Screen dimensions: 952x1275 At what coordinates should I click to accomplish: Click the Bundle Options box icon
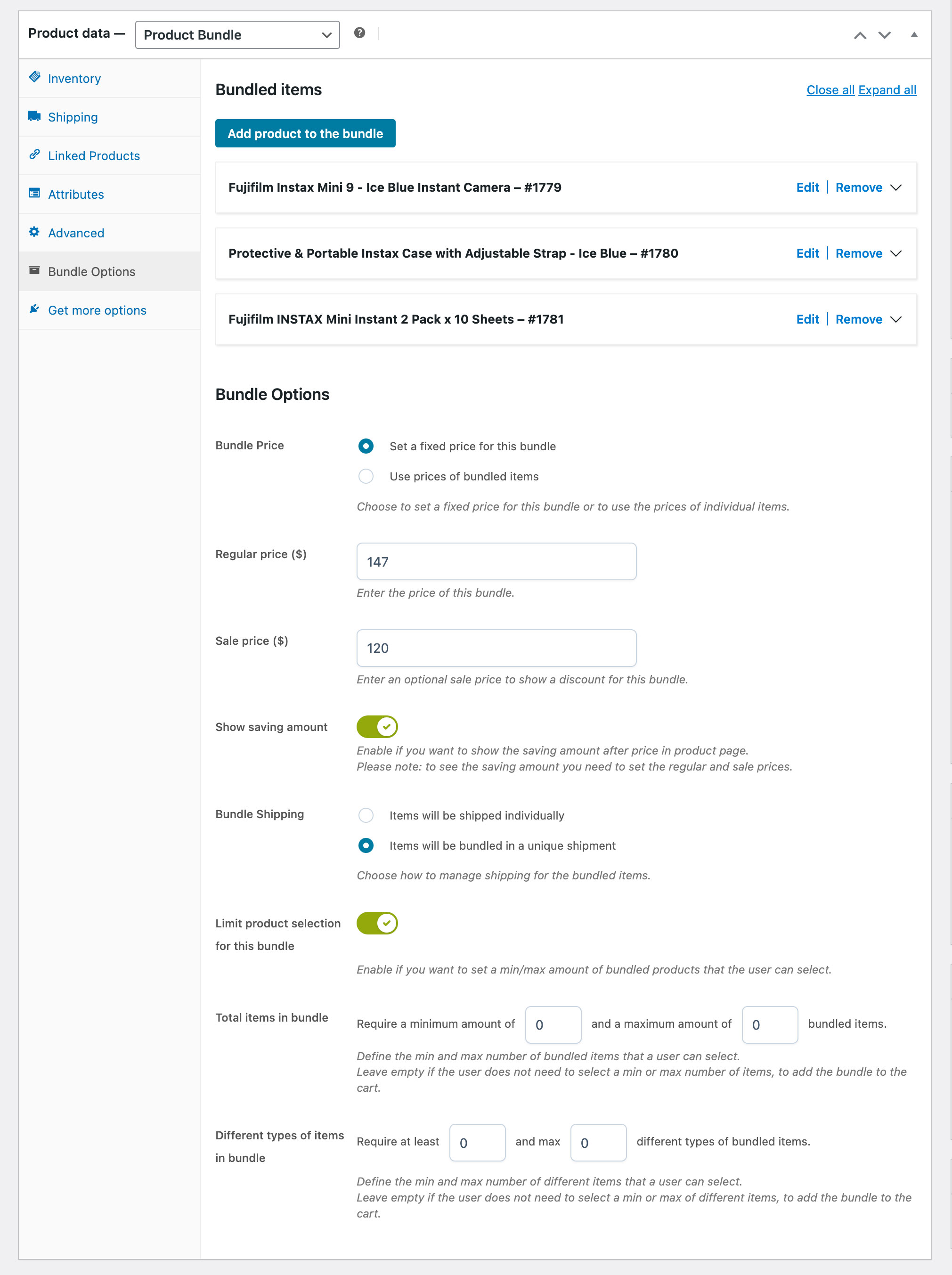pyautogui.click(x=34, y=270)
